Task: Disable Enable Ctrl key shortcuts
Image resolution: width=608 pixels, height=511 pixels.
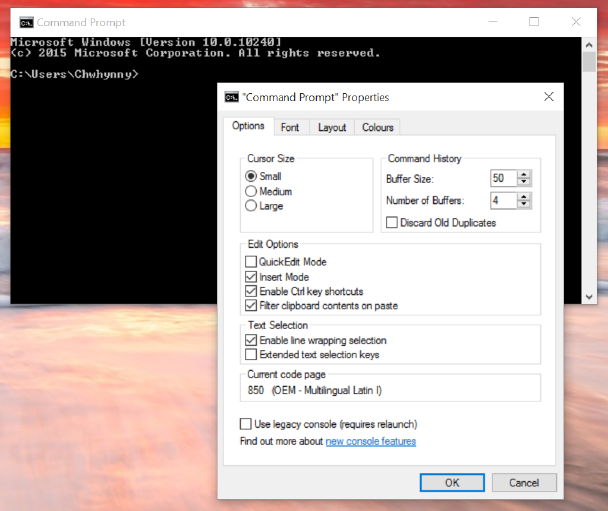Action: pos(251,291)
